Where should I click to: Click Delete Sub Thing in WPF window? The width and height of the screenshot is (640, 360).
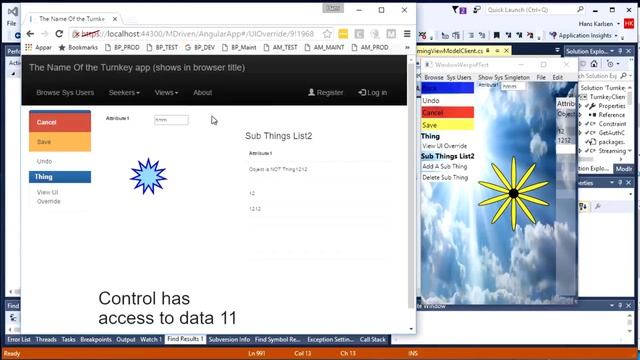click(445, 177)
